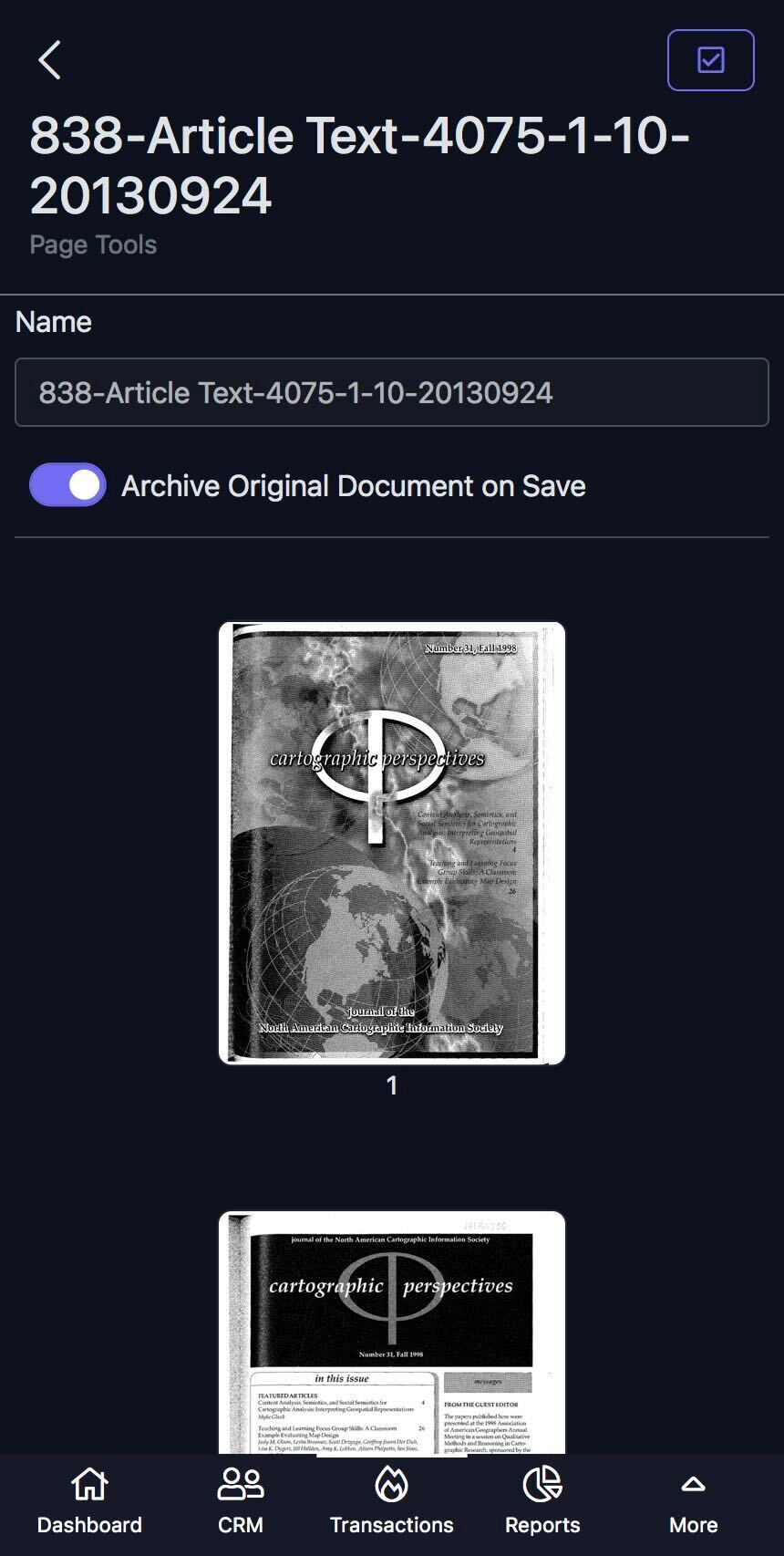
Task: Select the second page thumbnail
Action: tap(392, 1333)
